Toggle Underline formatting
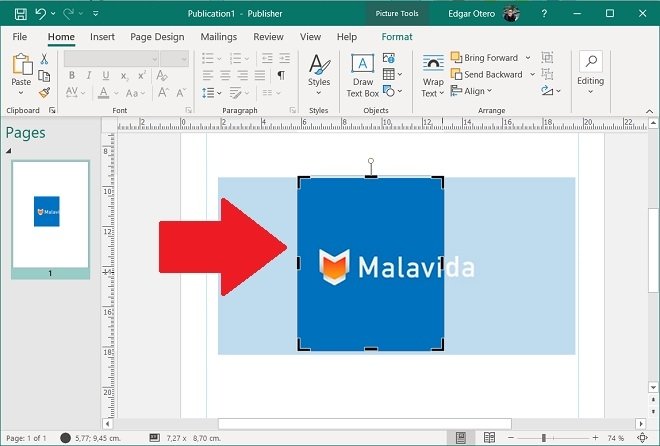The image size is (660, 446). click(x=106, y=76)
